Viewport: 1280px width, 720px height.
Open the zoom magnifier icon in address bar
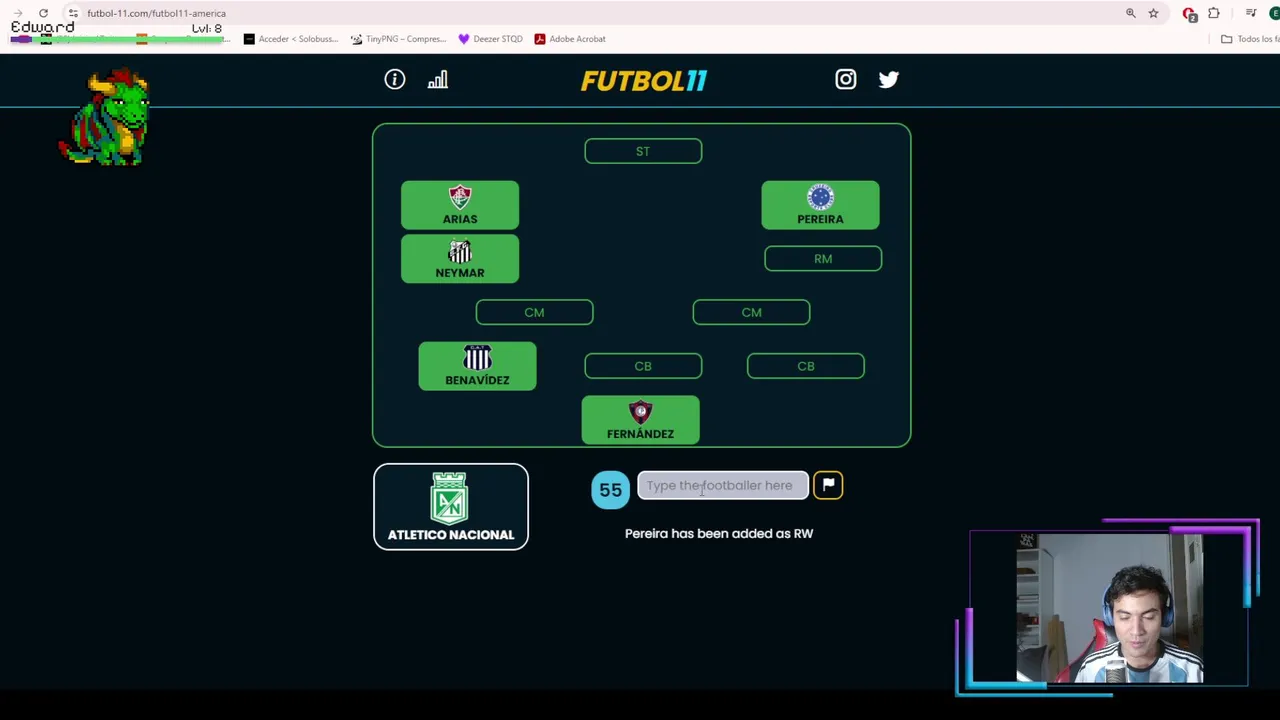(x=1131, y=13)
